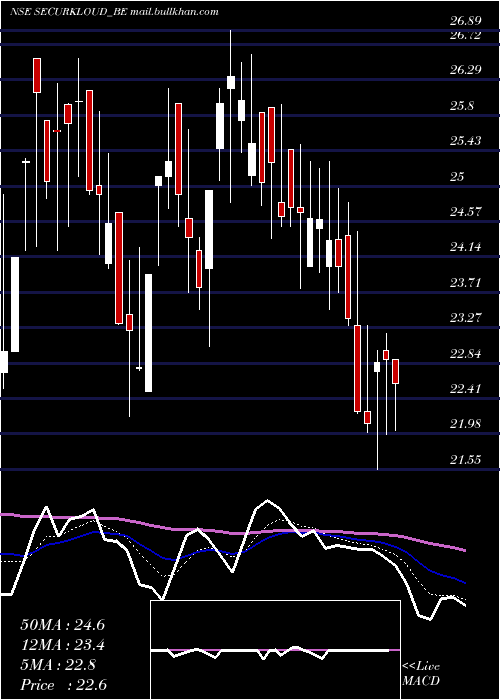This screenshot has height=700, width=500.
Task: Click inside the MACD indicator box
Action: coord(275,650)
